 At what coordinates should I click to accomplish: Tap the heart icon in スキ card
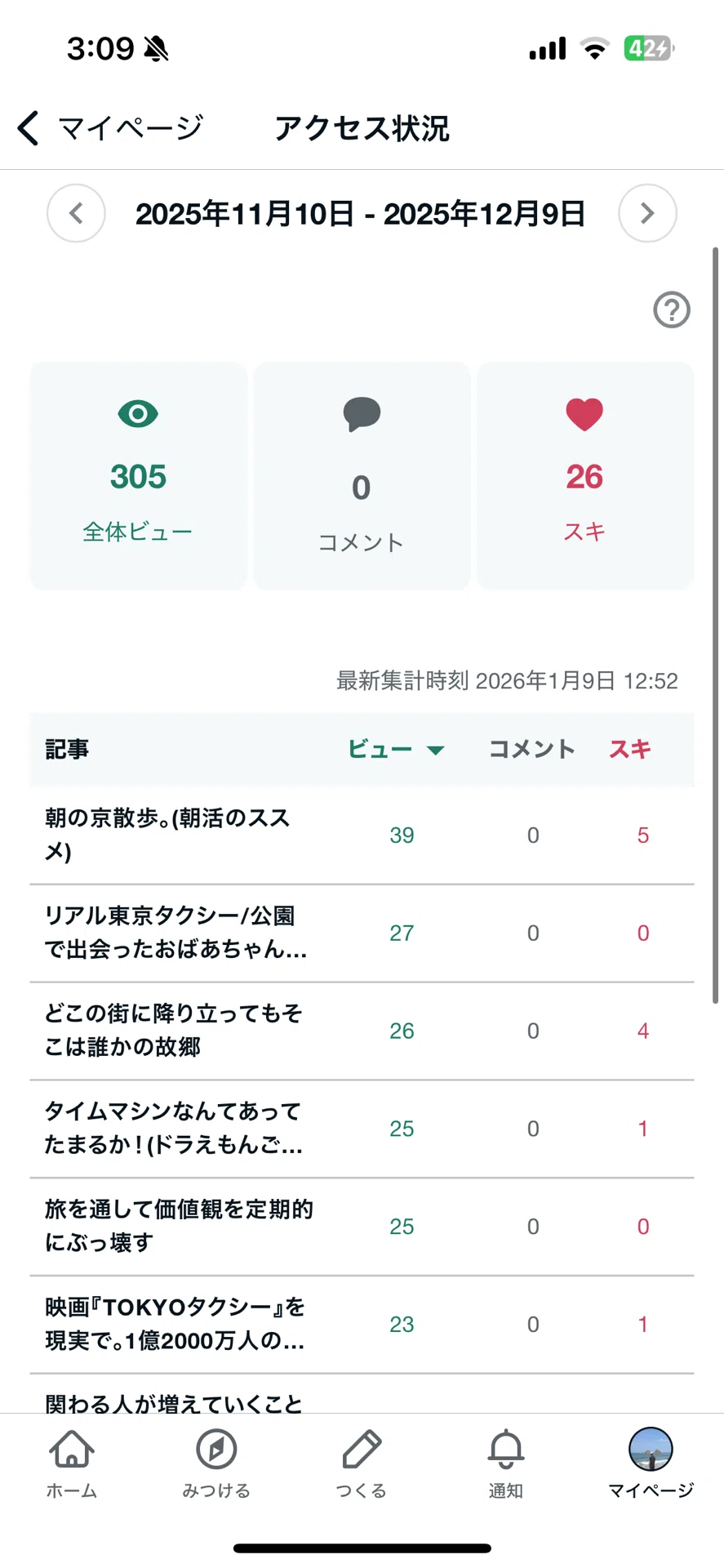pos(584,414)
